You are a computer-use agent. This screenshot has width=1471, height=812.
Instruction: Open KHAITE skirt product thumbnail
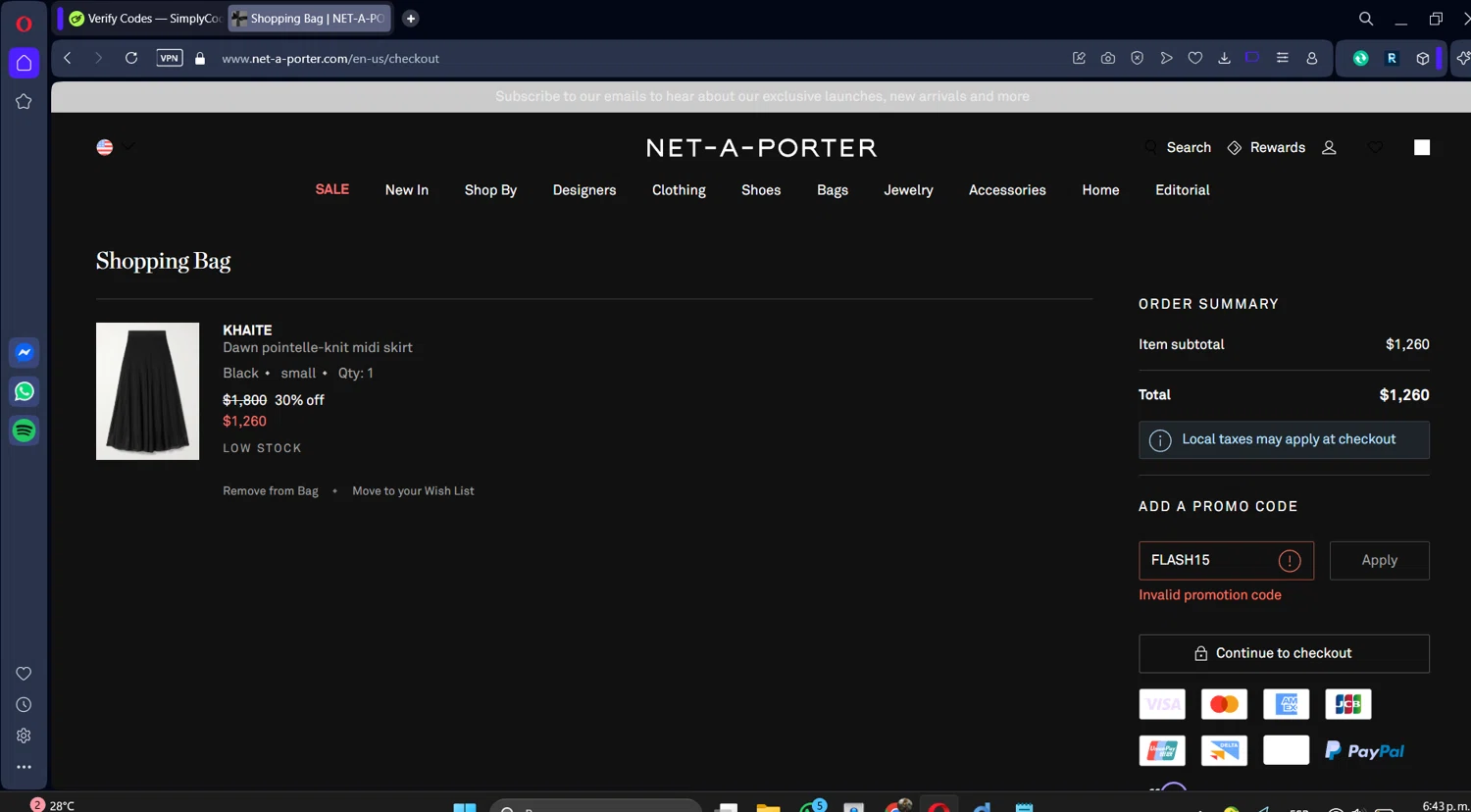pyautogui.click(x=147, y=391)
